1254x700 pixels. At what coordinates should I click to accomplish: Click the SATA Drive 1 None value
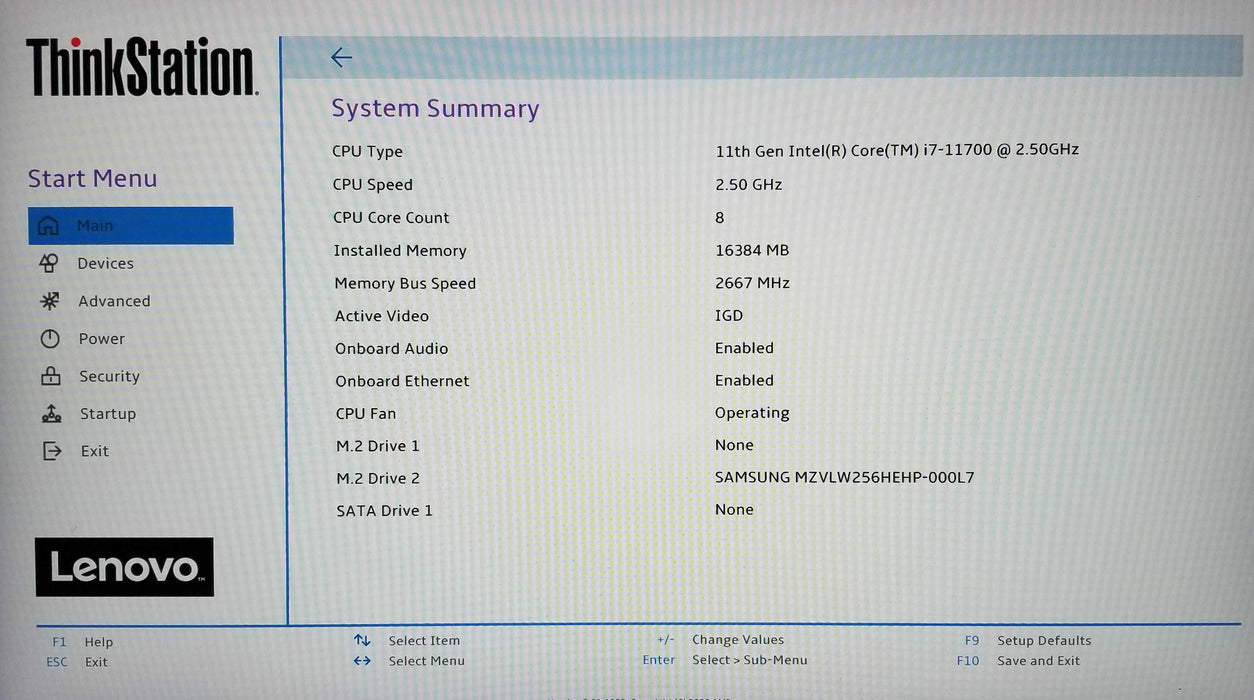click(x=734, y=510)
